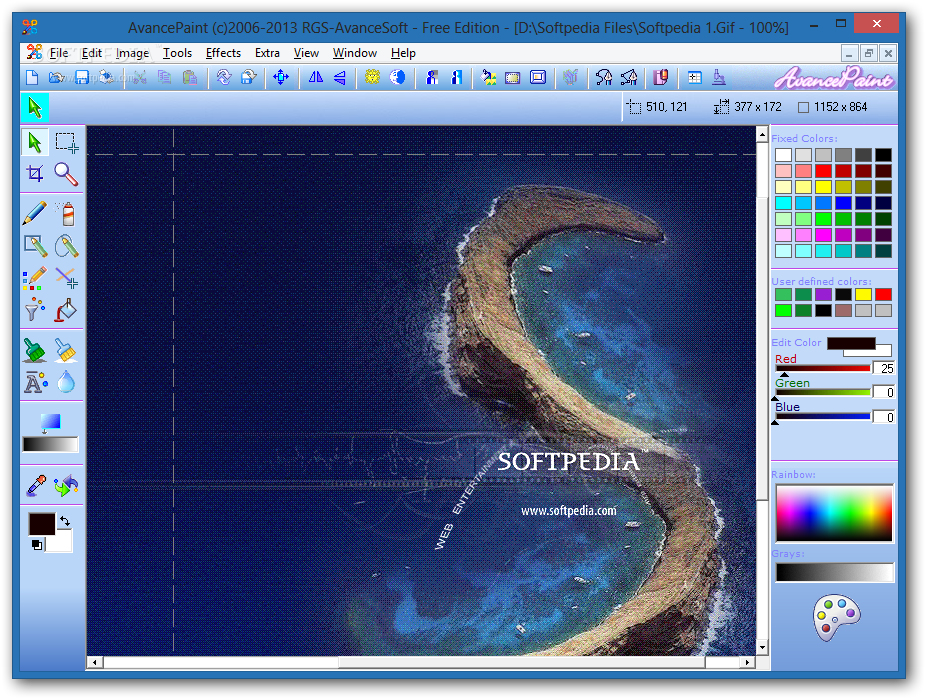The height and width of the screenshot is (699, 926).
Task: Select the magnifier zoom tool
Action: [66, 174]
